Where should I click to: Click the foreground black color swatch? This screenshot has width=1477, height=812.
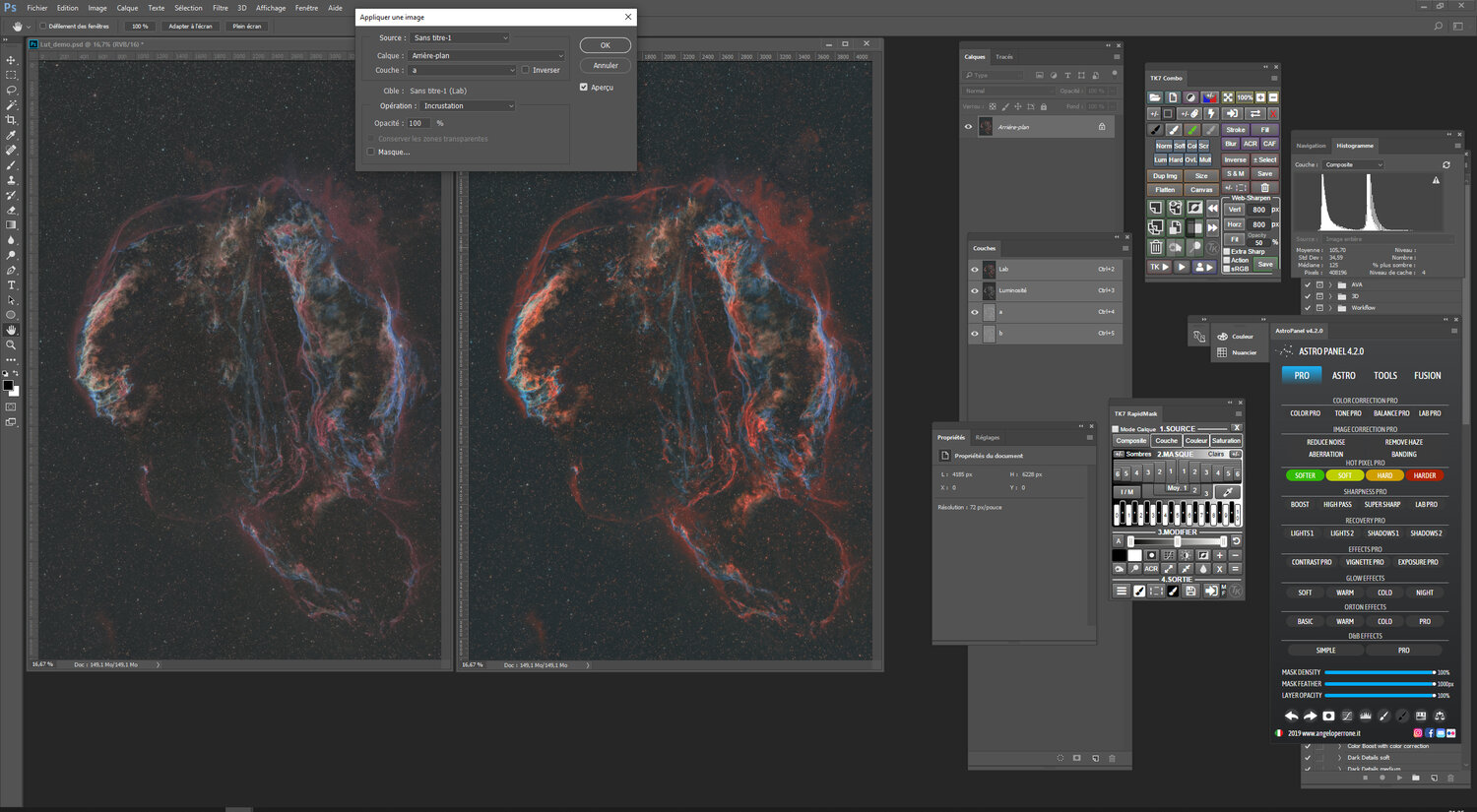coord(8,386)
